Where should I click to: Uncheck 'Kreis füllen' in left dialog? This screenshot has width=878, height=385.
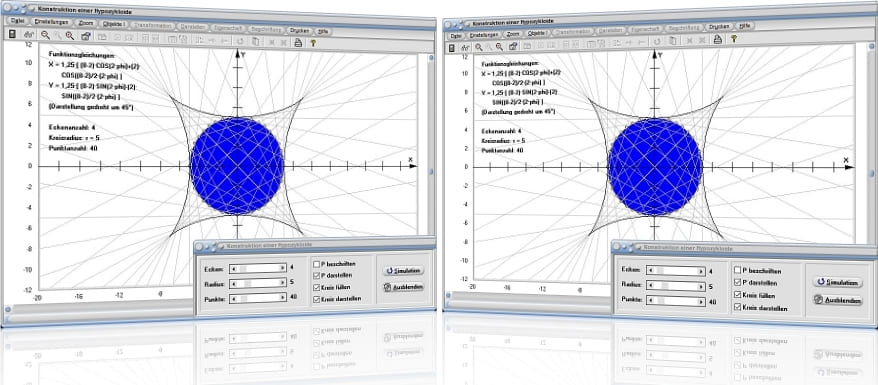click(x=317, y=287)
